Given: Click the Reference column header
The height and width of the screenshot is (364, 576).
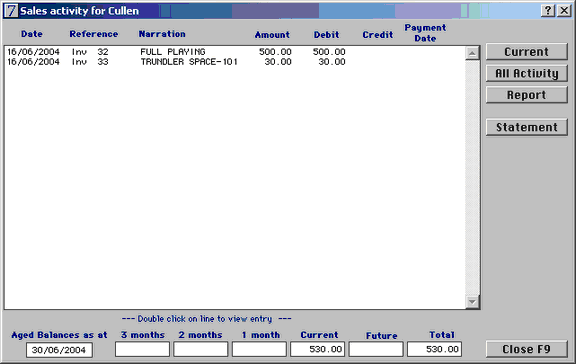Looking at the screenshot, I should [94, 34].
